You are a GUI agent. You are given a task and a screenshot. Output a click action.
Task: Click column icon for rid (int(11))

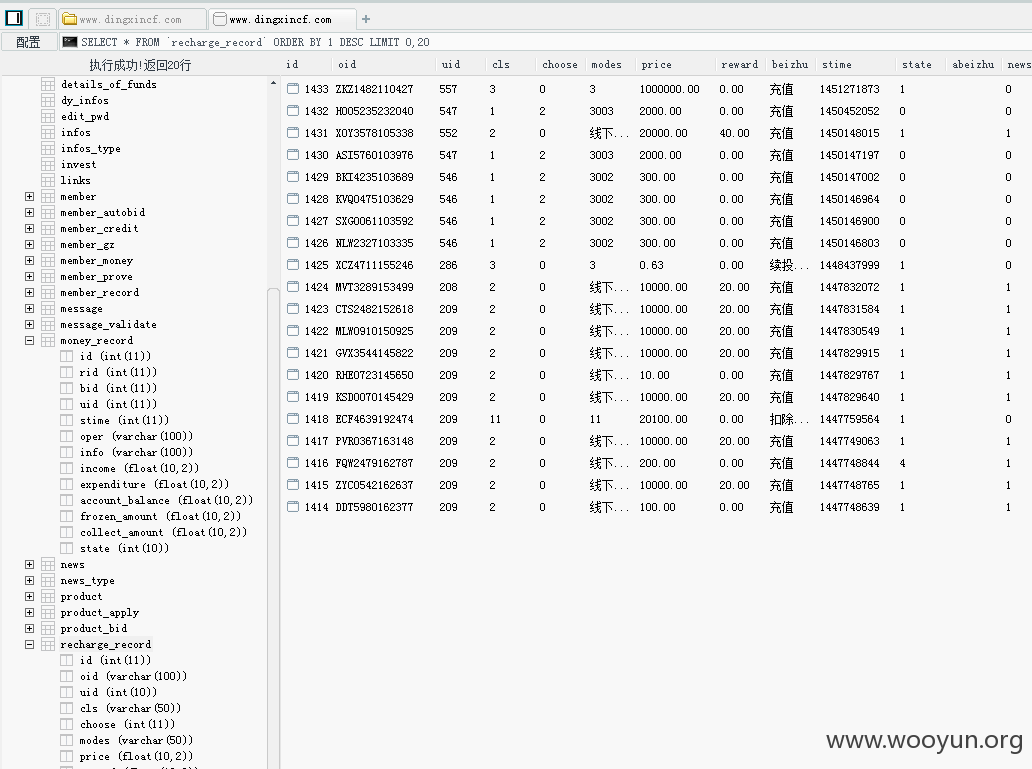pyautogui.click(x=66, y=372)
